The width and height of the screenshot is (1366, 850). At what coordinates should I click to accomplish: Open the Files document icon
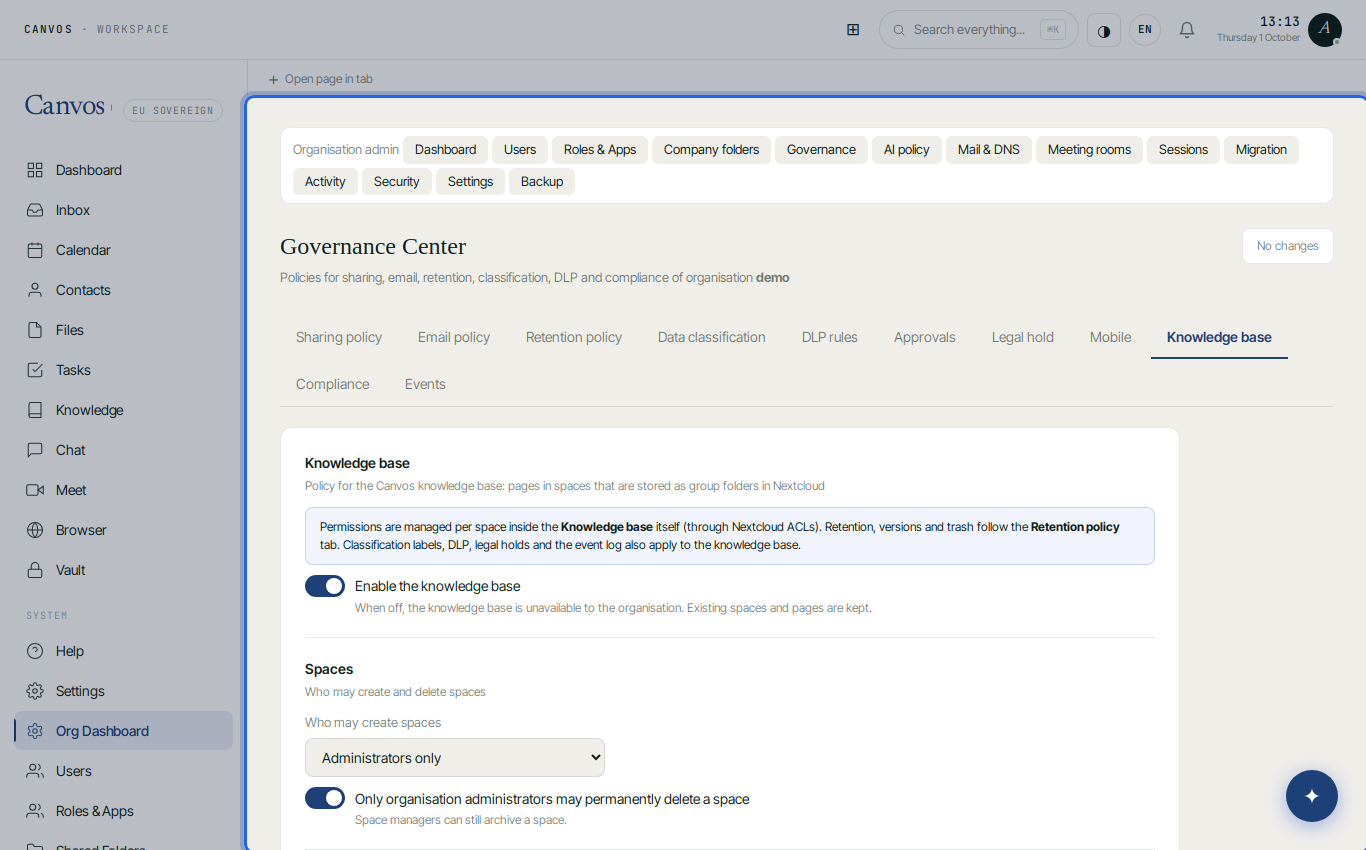point(35,330)
